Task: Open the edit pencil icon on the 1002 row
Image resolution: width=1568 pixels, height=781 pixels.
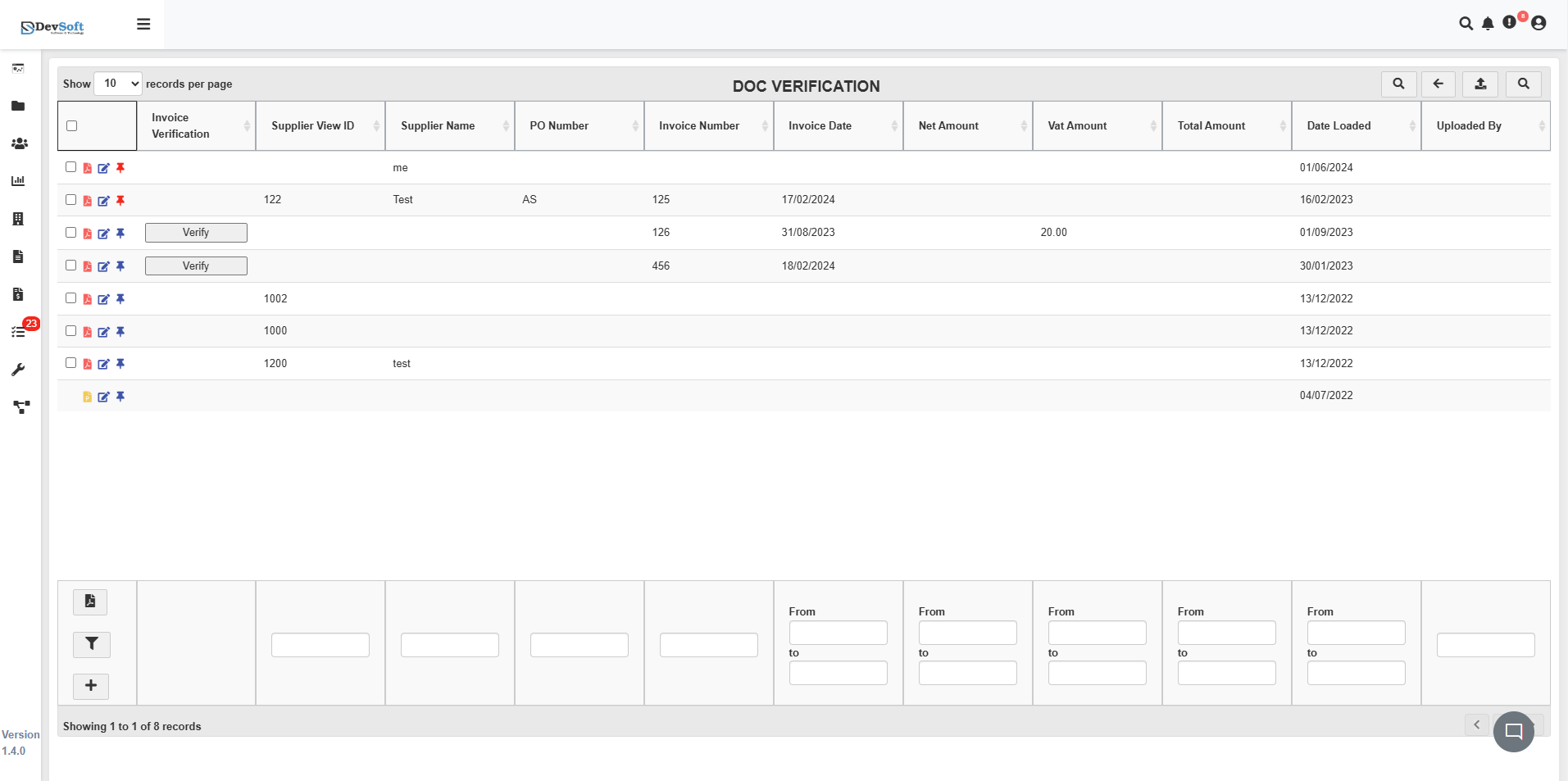Action: coord(103,299)
